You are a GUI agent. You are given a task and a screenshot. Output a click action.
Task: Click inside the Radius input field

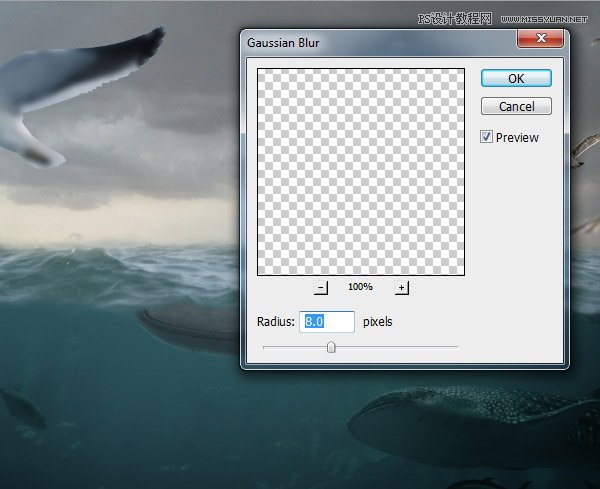click(x=328, y=322)
